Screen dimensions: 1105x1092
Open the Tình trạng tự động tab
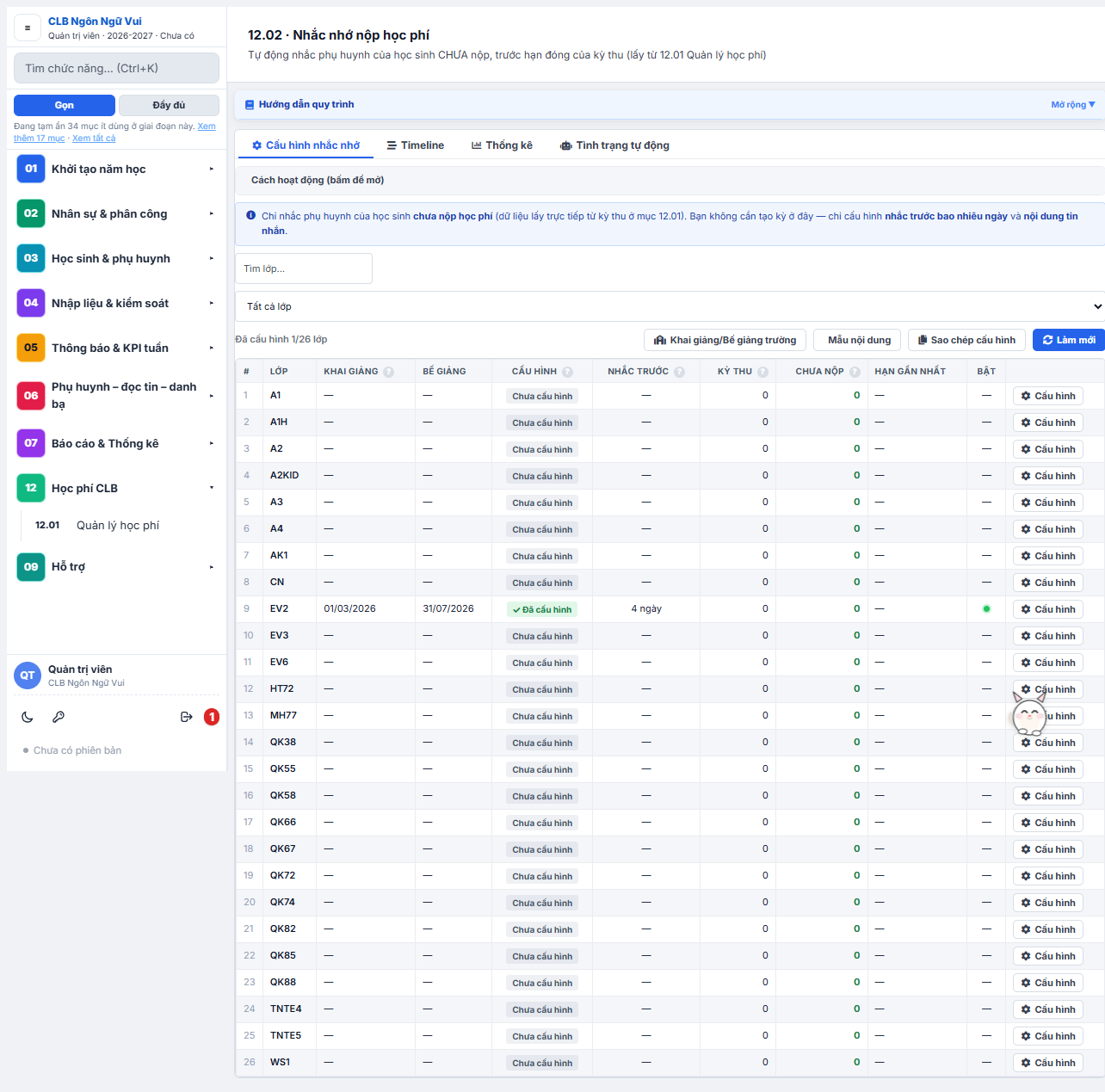614,145
